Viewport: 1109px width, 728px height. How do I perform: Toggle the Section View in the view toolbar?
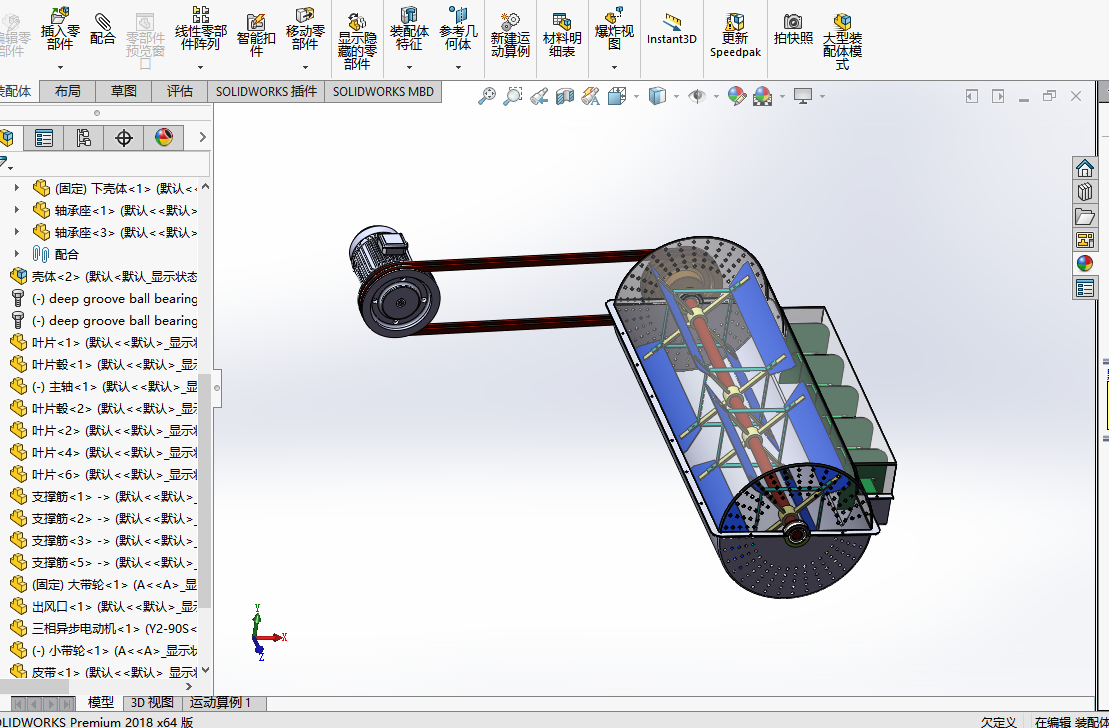564,96
